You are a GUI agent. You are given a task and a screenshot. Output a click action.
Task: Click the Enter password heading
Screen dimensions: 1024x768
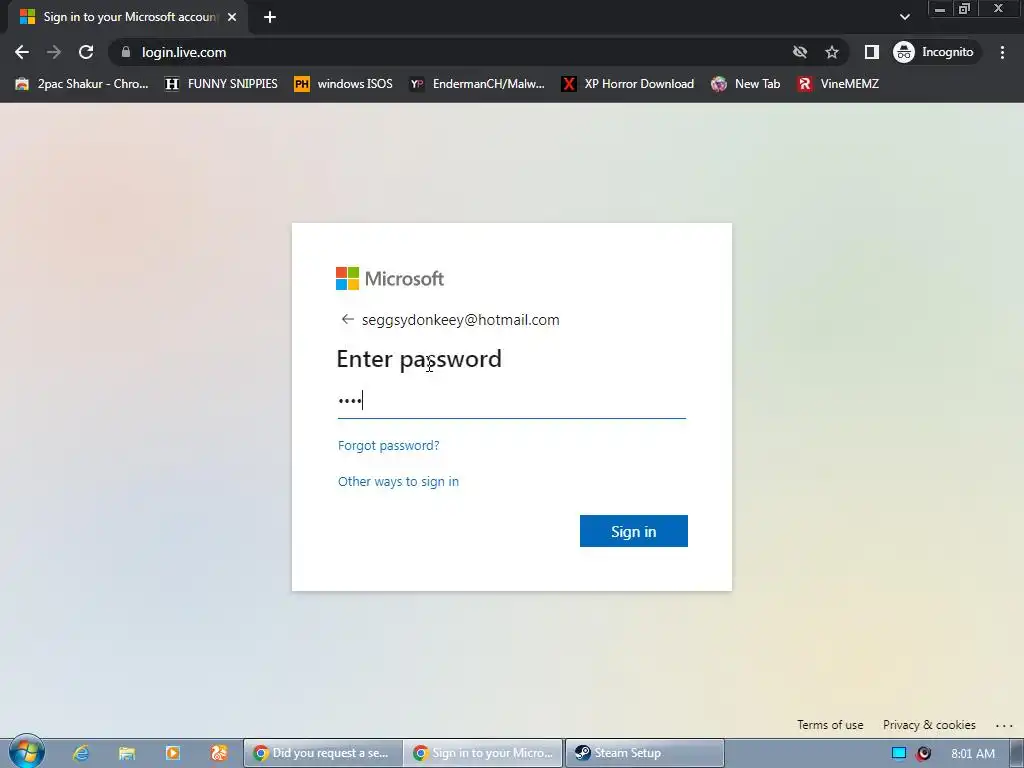point(419,359)
